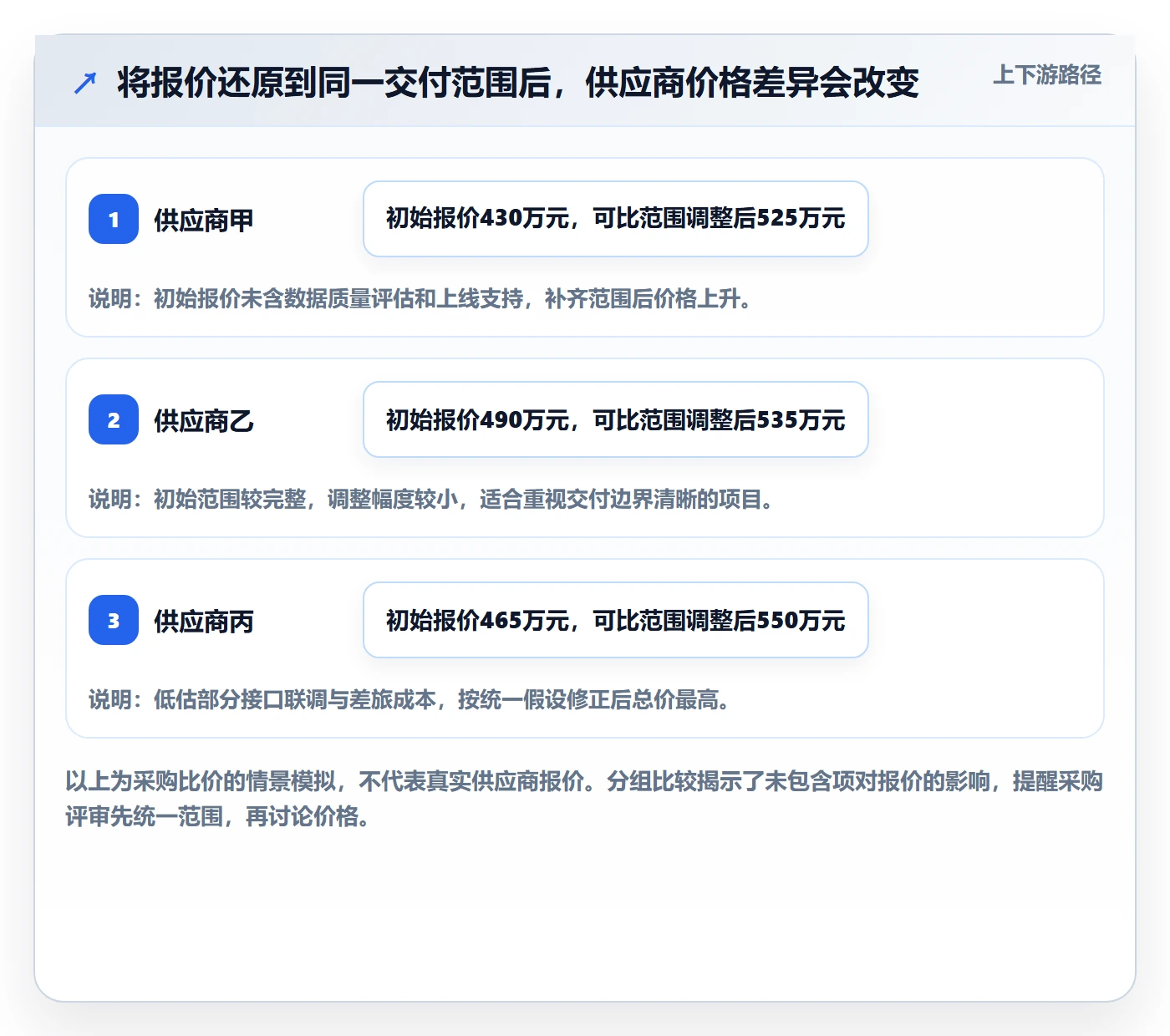The width and height of the screenshot is (1170, 1036).
Task: Select the 供应商丙 name label
Action: click(204, 622)
